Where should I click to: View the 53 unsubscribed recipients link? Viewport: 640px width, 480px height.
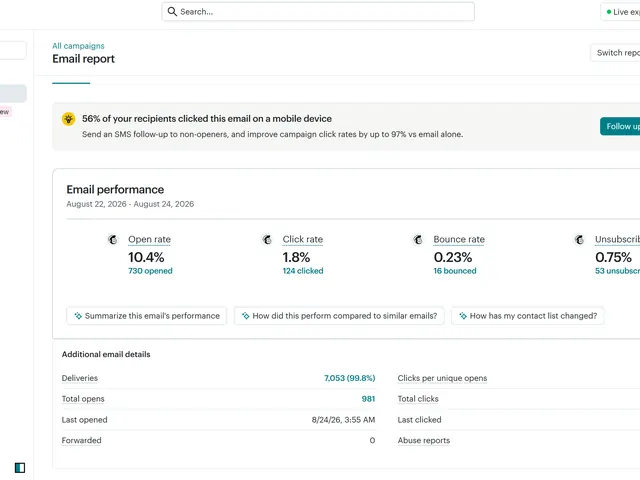[617, 271]
